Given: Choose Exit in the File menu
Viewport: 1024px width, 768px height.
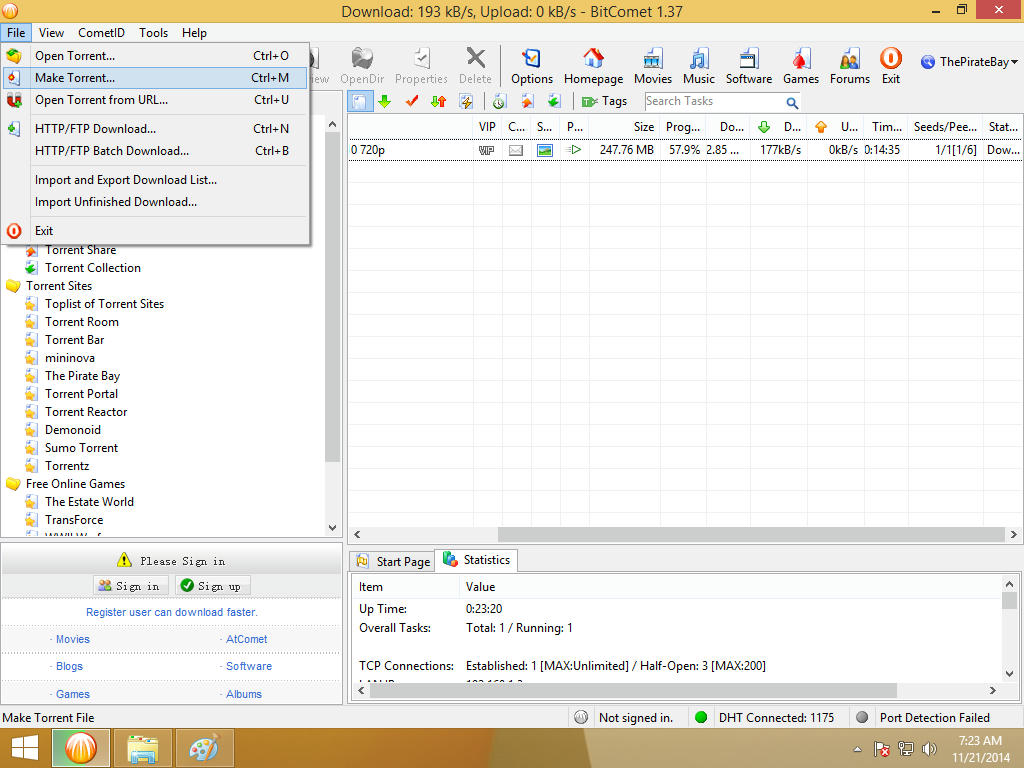Looking at the screenshot, I should click(x=155, y=231).
